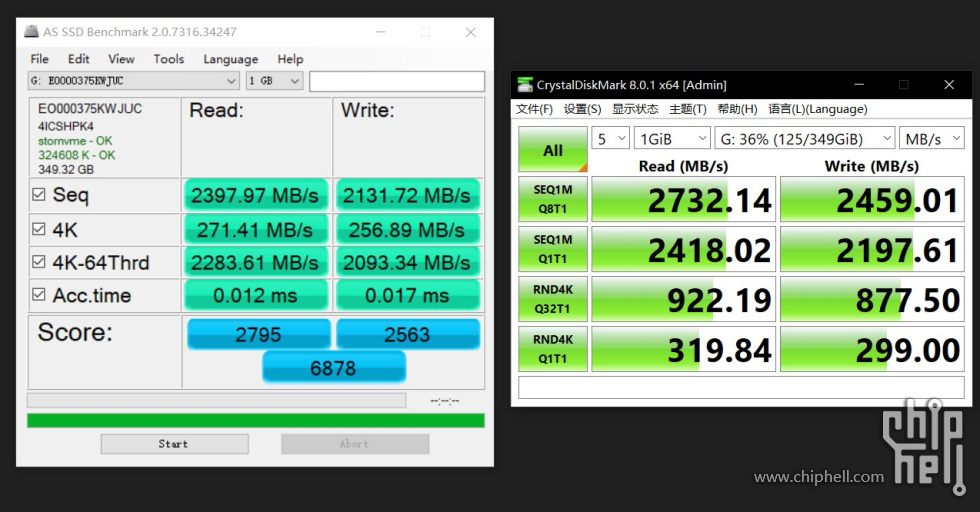
Task: Open the File menu in AS SSD Benchmark
Action: [39, 59]
